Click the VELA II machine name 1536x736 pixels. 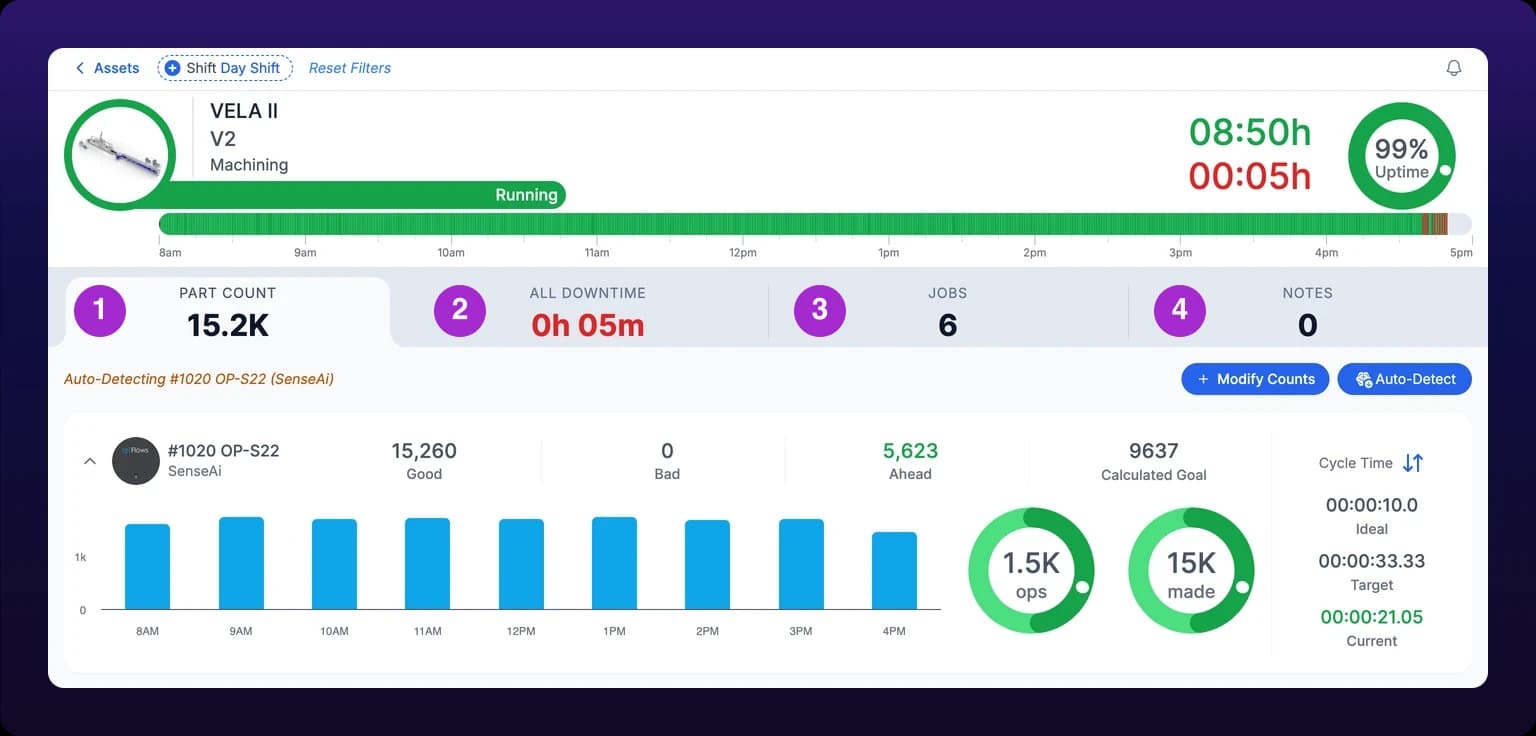tap(244, 111)
